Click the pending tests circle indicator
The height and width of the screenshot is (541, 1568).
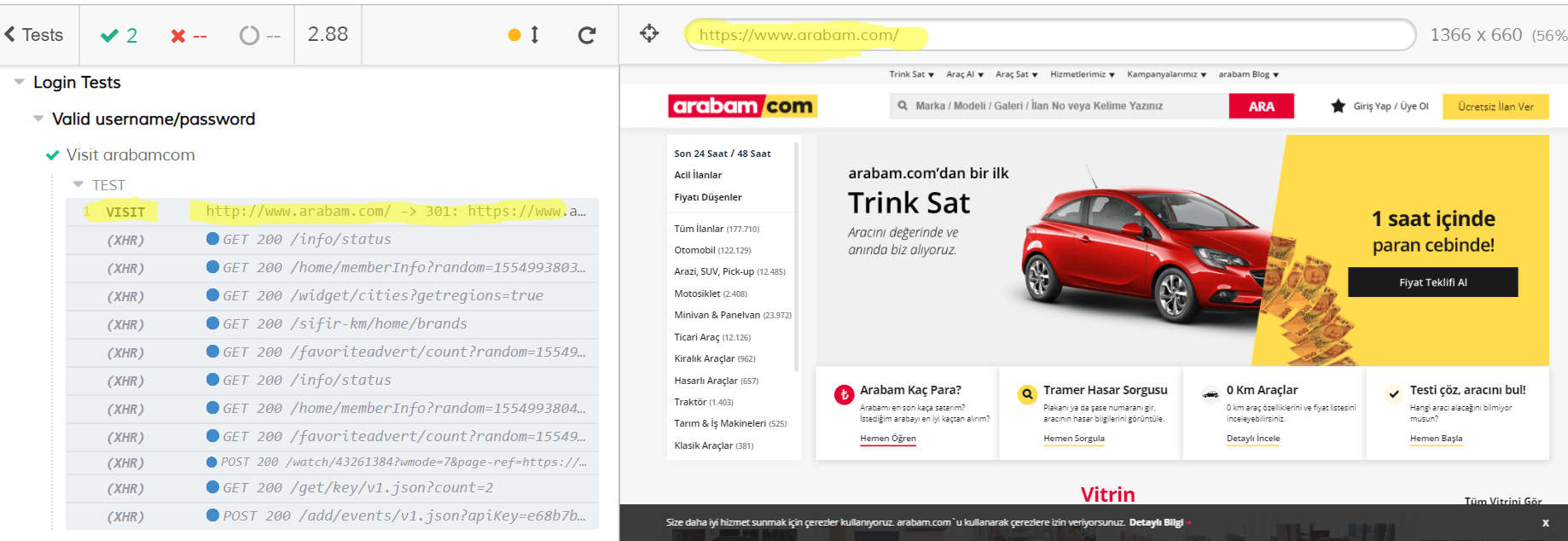(260, 36)
